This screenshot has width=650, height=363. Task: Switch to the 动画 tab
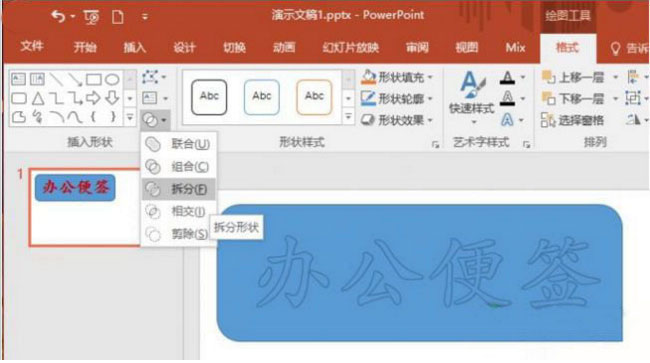284,47
